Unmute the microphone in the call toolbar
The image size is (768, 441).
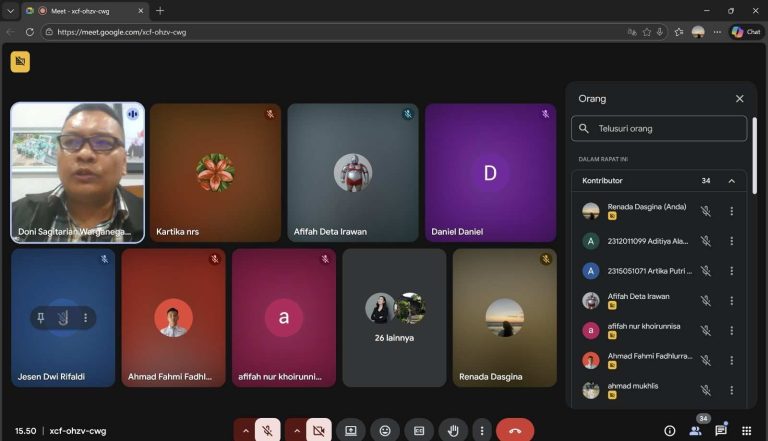[x=267, y=430]
